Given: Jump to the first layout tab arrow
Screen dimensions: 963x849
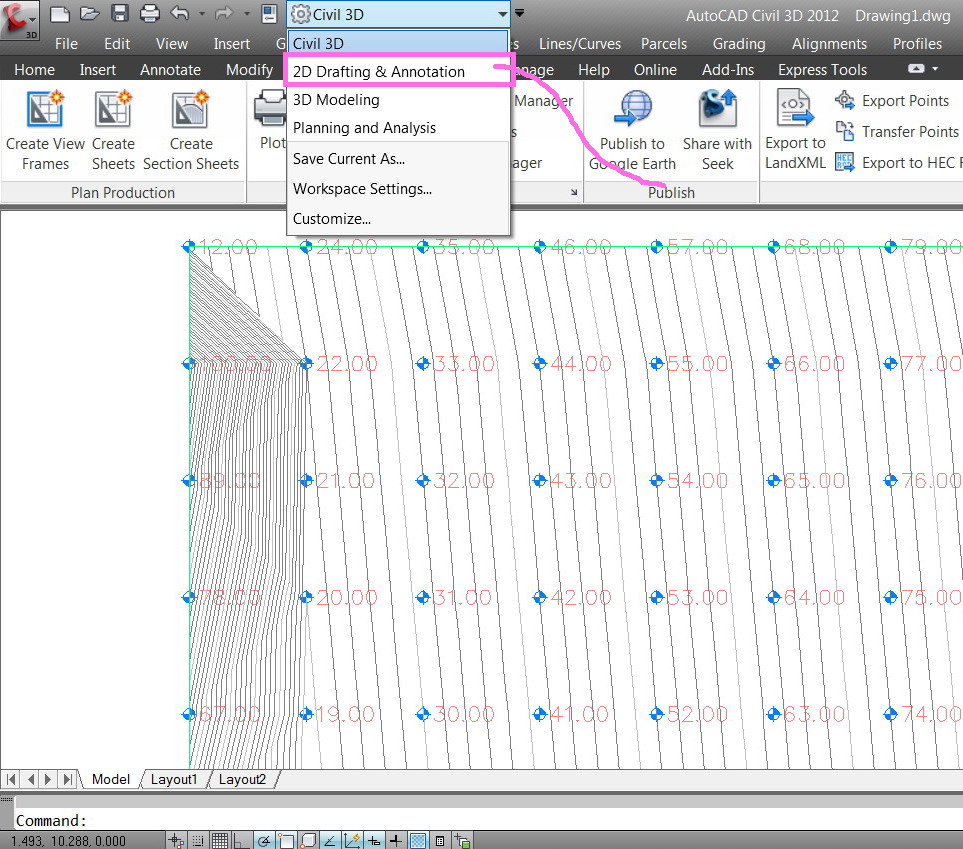Looking at the screenshot, I should [11, 780].
